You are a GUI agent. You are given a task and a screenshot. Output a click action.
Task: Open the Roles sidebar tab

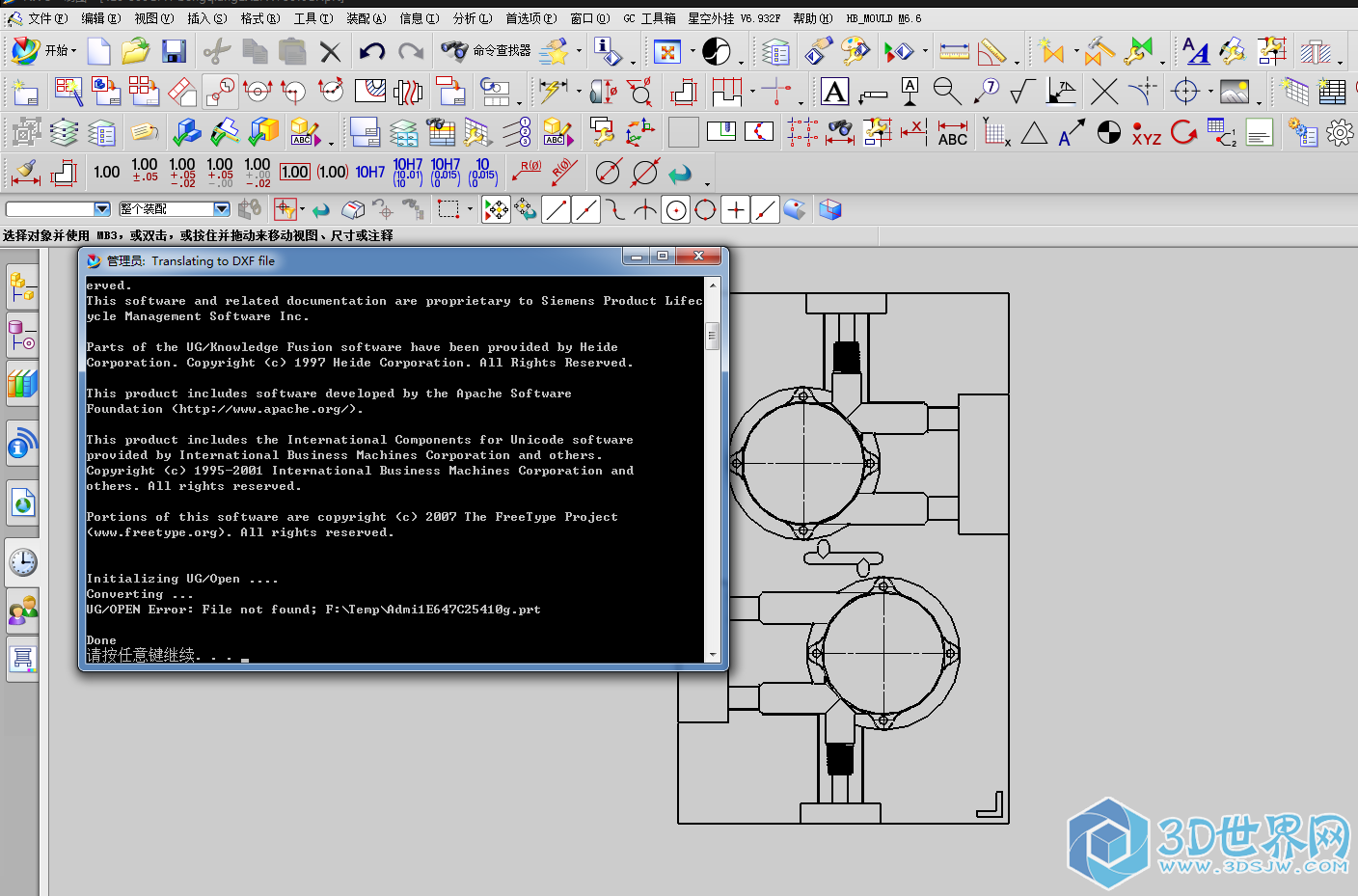click(x=22, y=611)
